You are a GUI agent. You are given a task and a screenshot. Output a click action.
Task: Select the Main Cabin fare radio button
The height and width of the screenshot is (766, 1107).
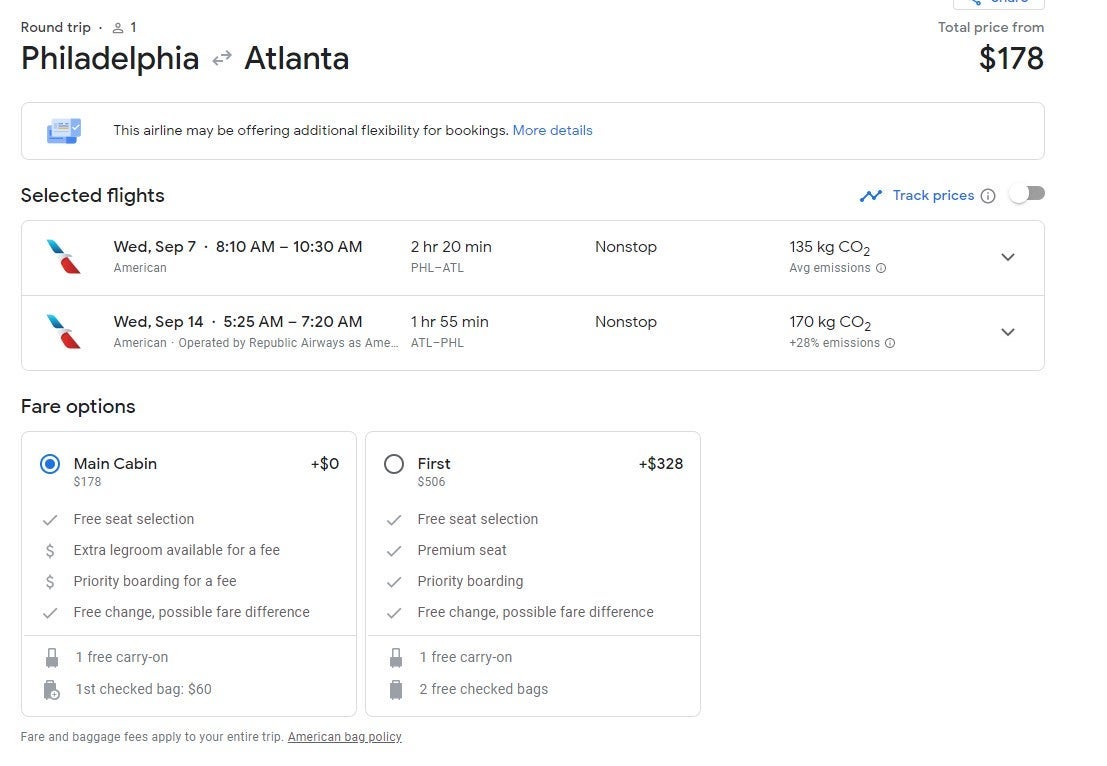[x=50, y=464]
